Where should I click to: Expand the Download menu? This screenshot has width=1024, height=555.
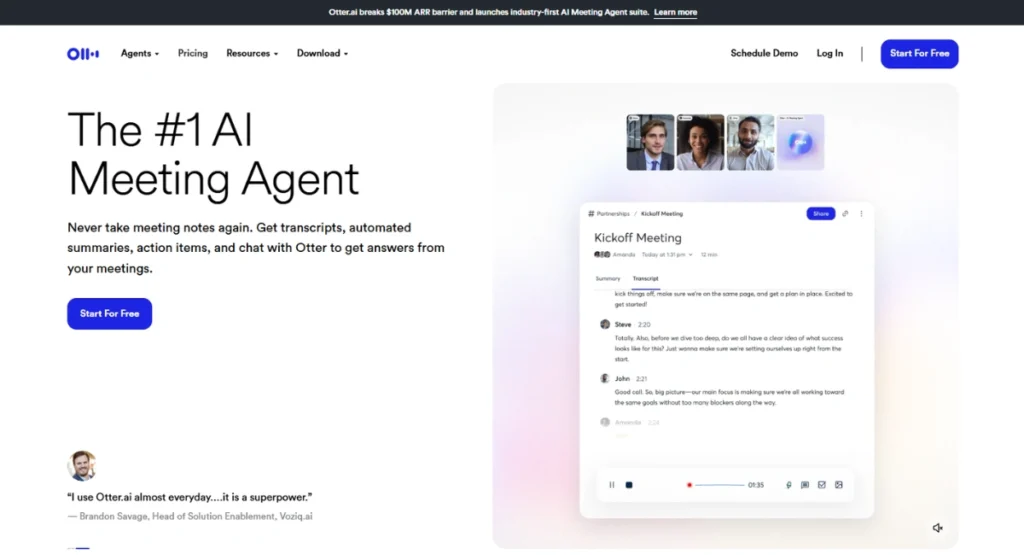323,54
